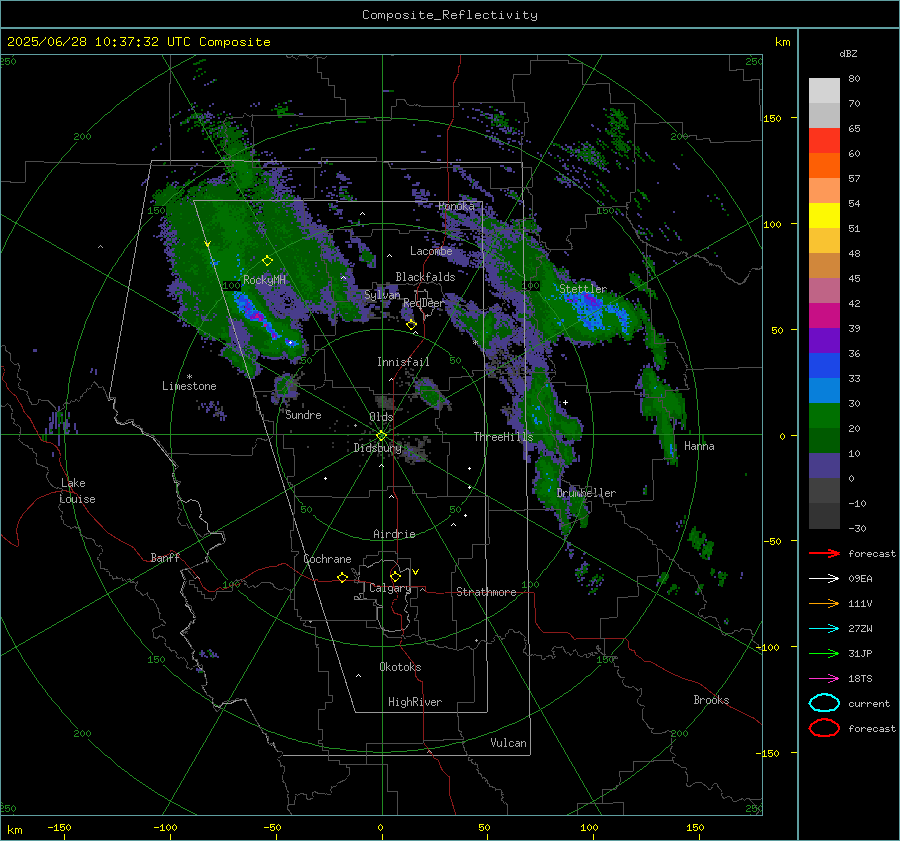Viewport: 900px width, 841px height.
Task: Select the light blue 30-33 dBZ swatch
Action: tap(824, 391)
